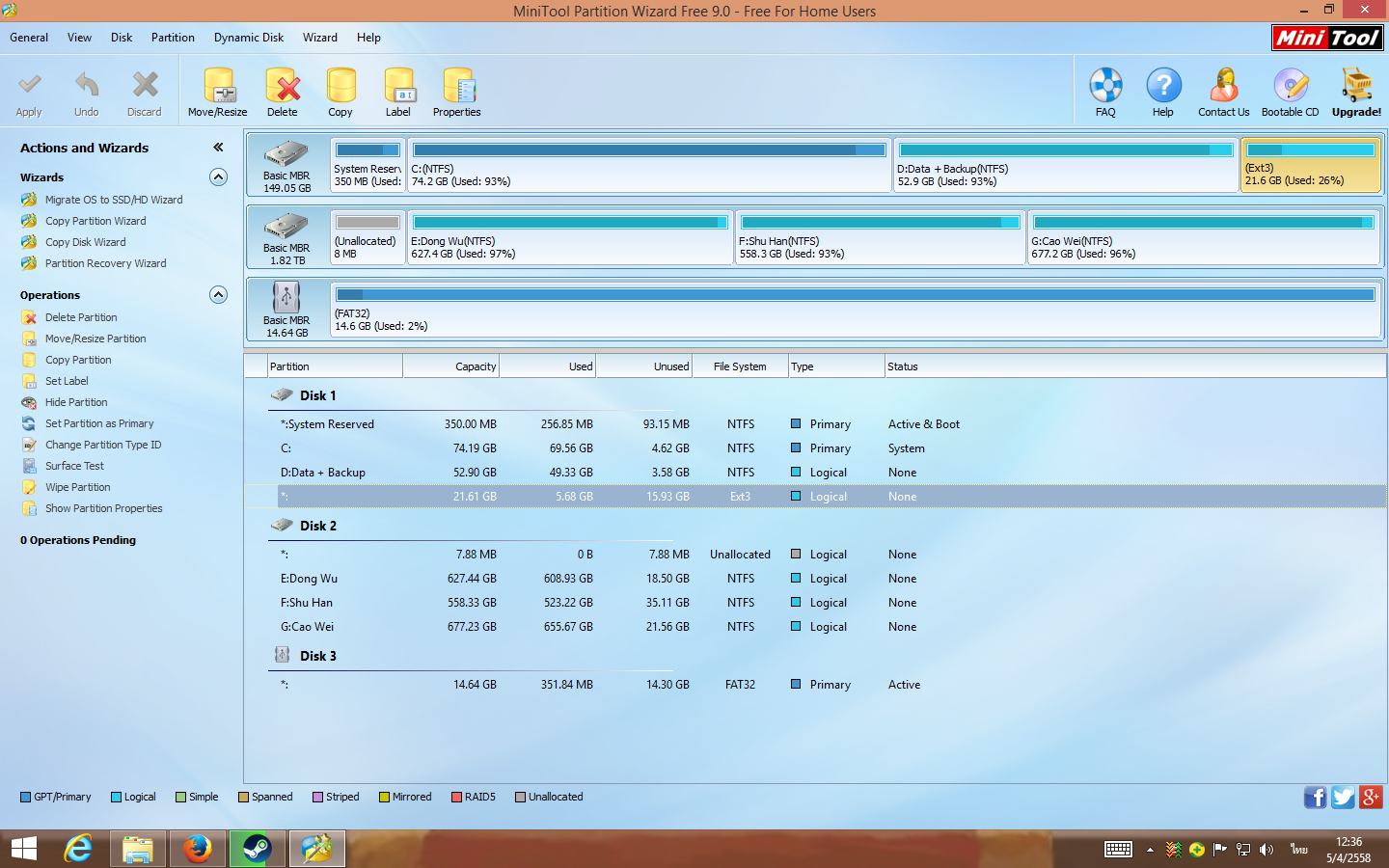This screenshot has height=868, width=1389.
Task: Click the taskbar volume speaker icon
Action: pos(1266,850)
